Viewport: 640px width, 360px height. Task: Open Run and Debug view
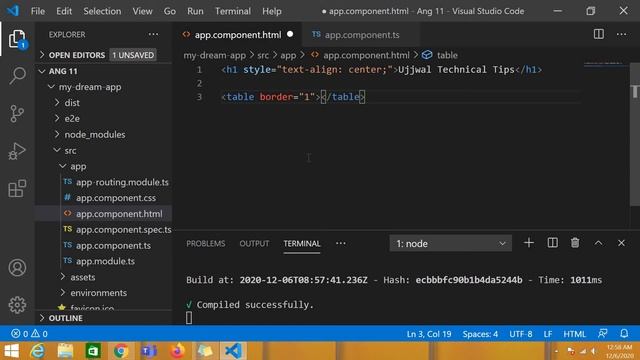[x=17, y=151]
